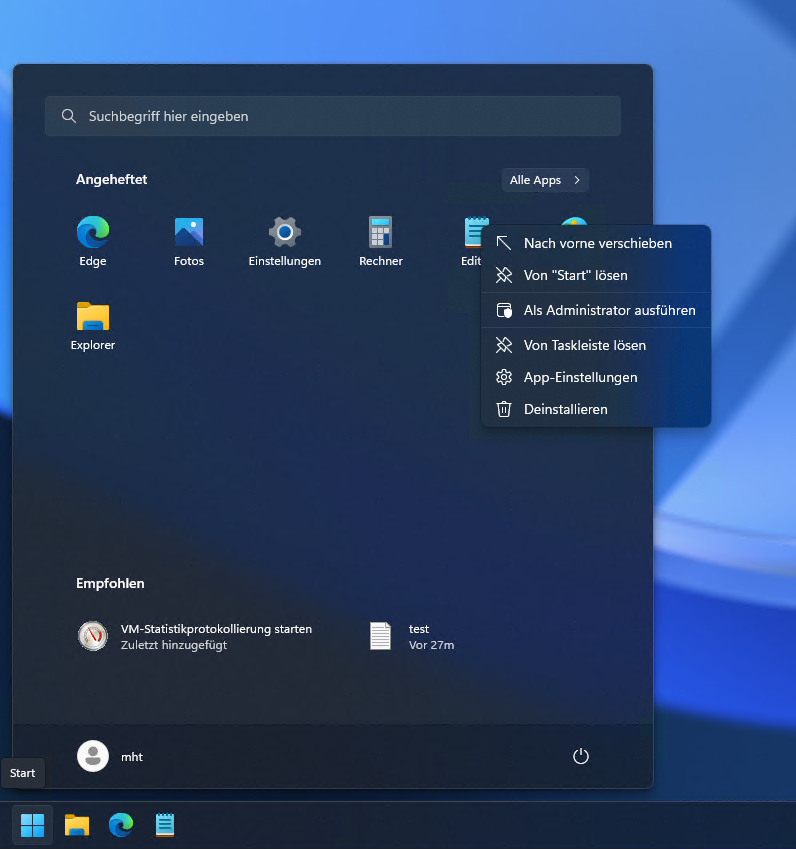Choose Von Taskleiste lösen option
Viewport: 796px width, 849px height.
point(596,345)
